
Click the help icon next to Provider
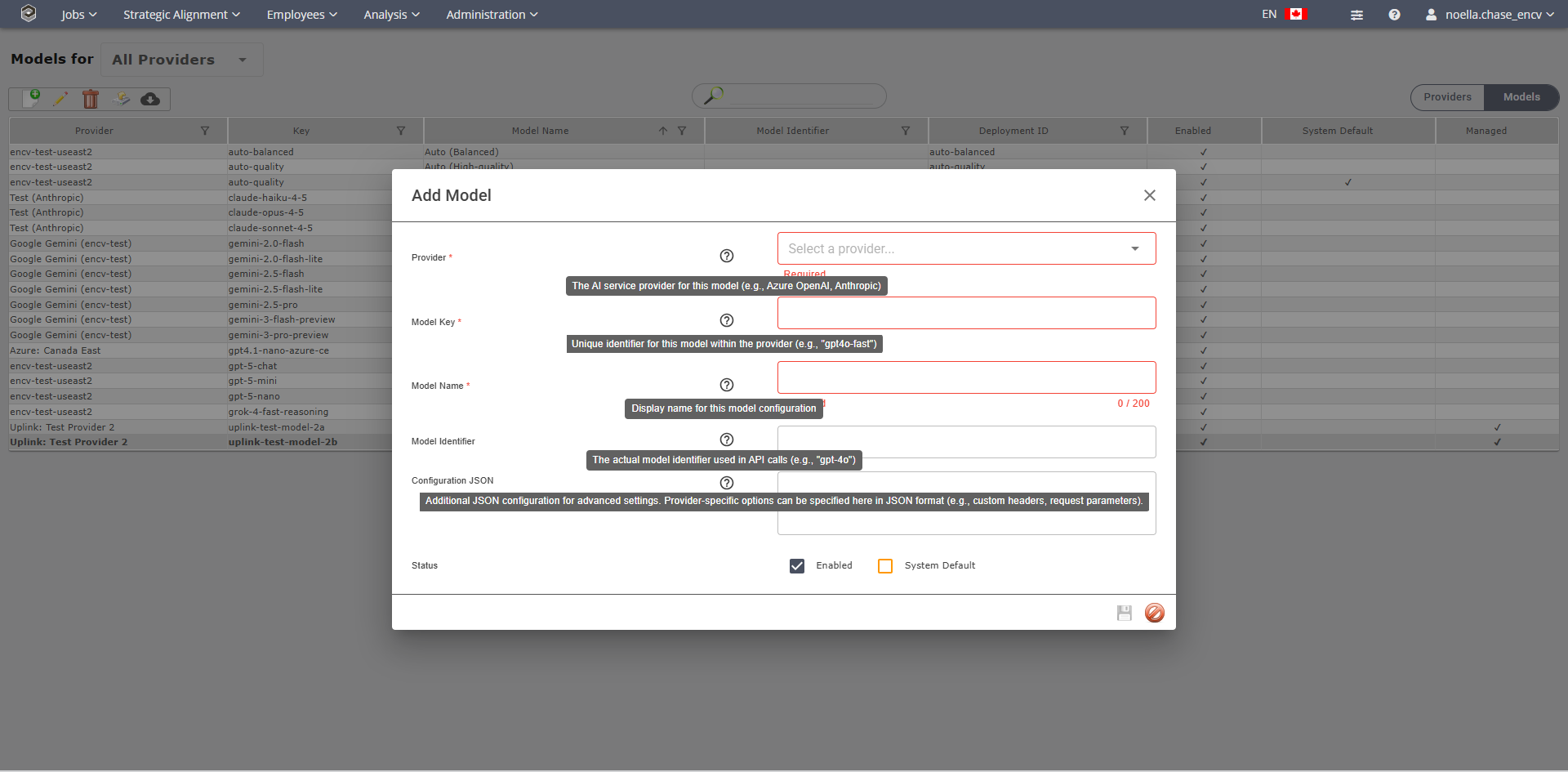pos(726,256)
